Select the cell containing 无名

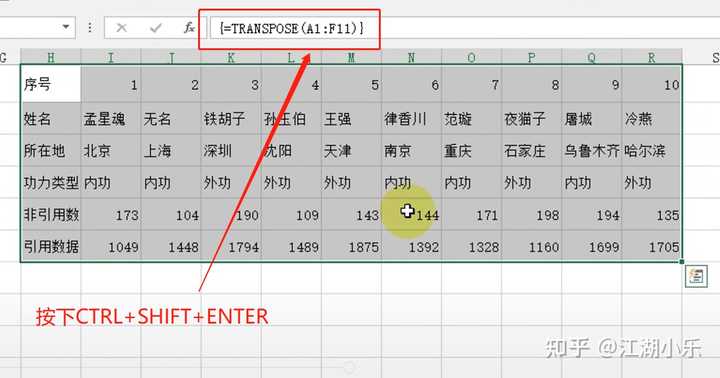(171, 118)
